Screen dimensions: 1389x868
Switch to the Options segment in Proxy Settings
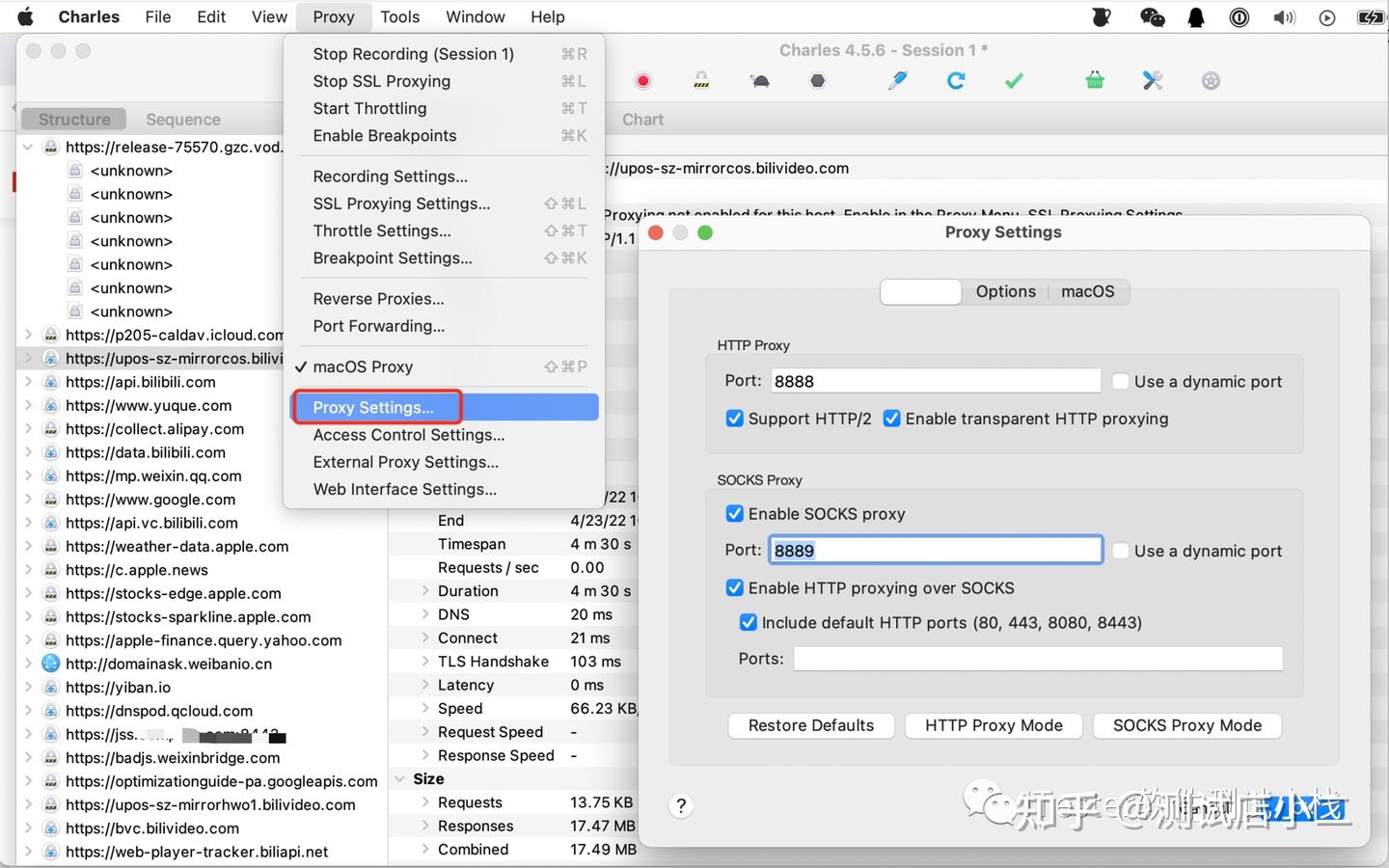[1005, 291]
